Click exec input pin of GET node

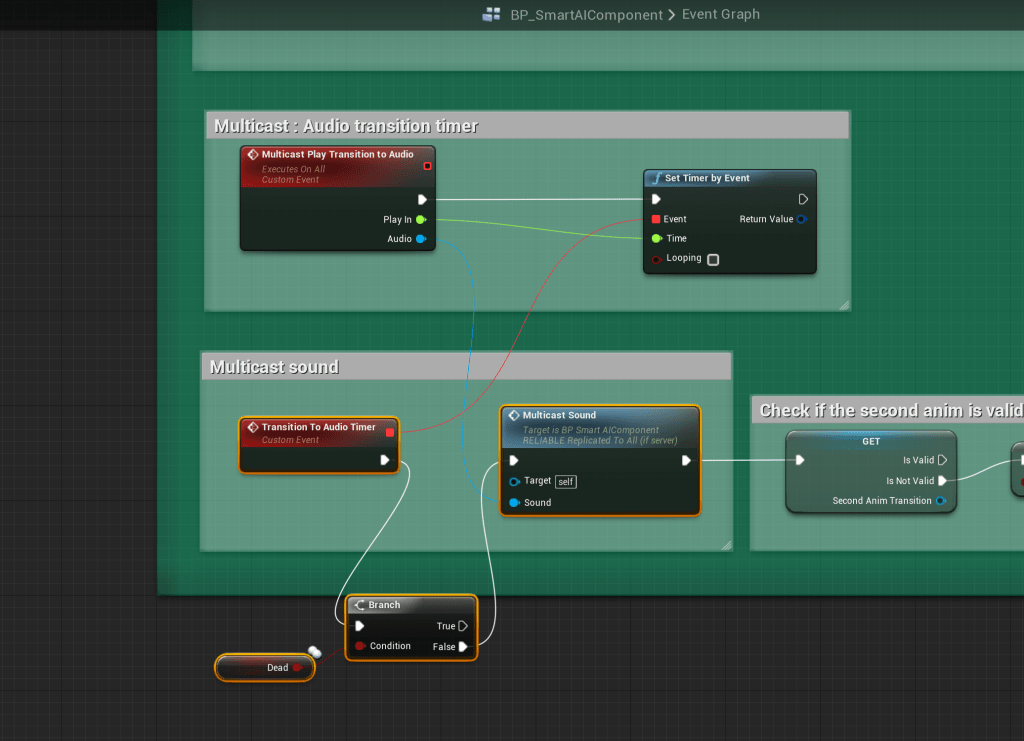(799, 460)
